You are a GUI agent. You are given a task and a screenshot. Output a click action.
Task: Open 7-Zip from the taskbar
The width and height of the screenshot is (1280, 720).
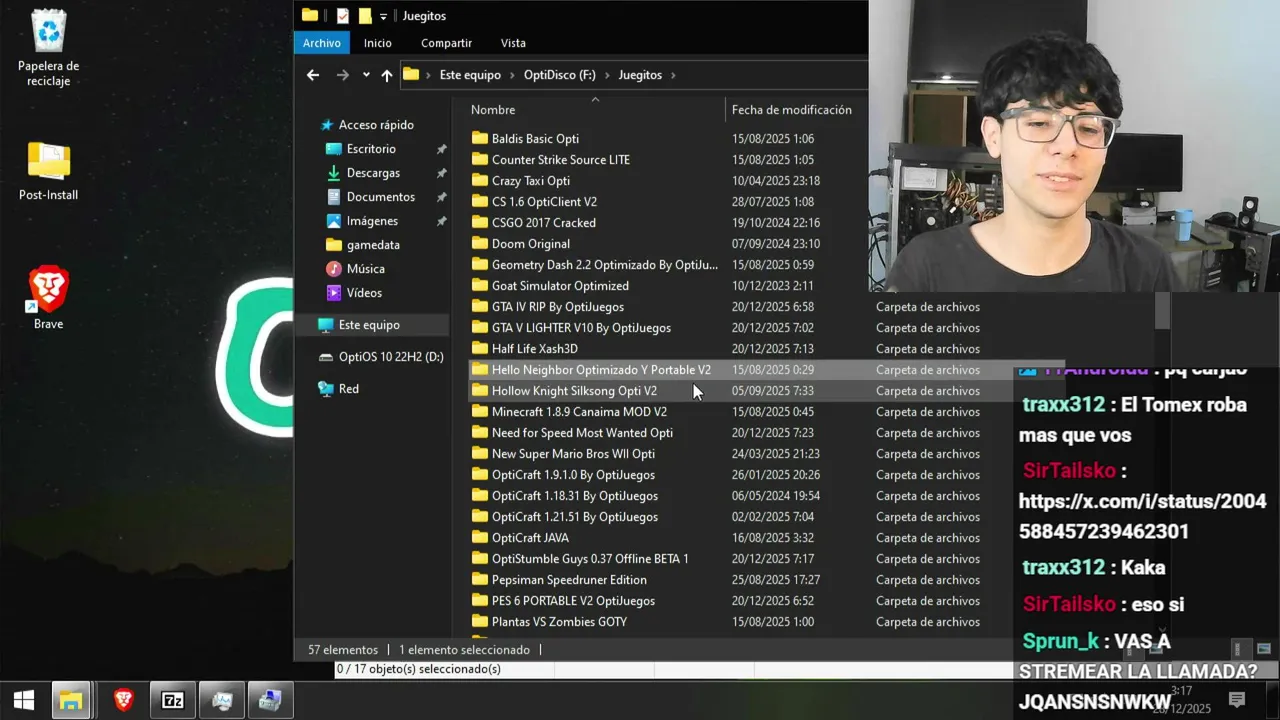(173, 701)
